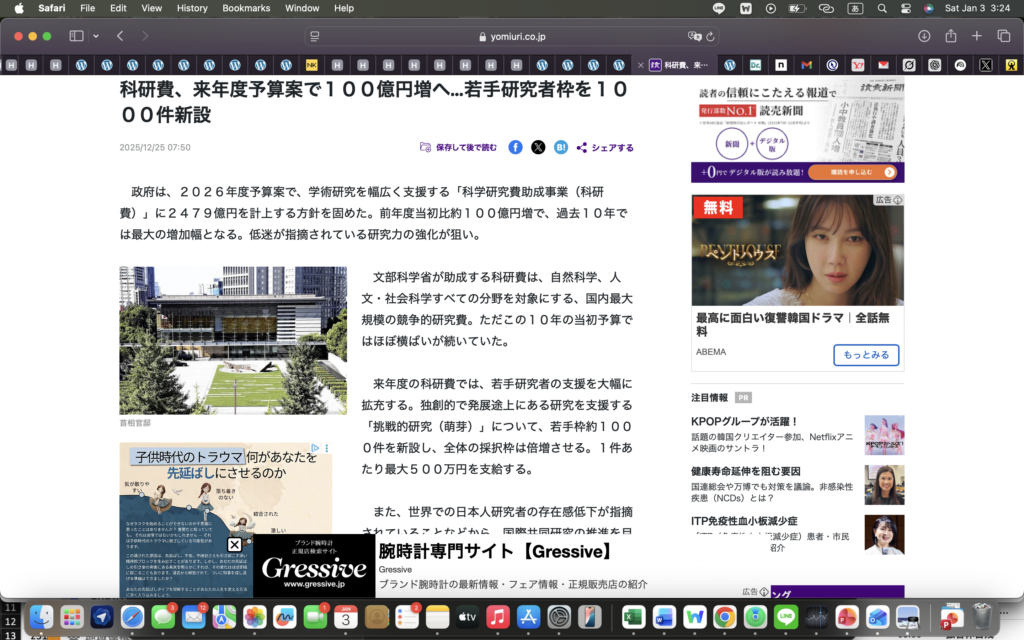Share the article on X
Screen dimensions: 1024x640
coord(537,146)
